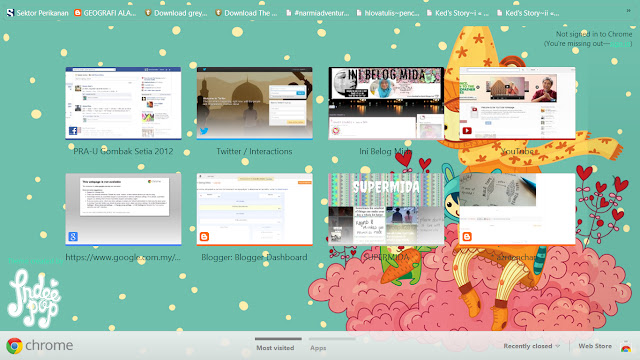Click the Twitter bird icon on thumbnail
This screenshot has width=640, height=360.
(204, 131)
